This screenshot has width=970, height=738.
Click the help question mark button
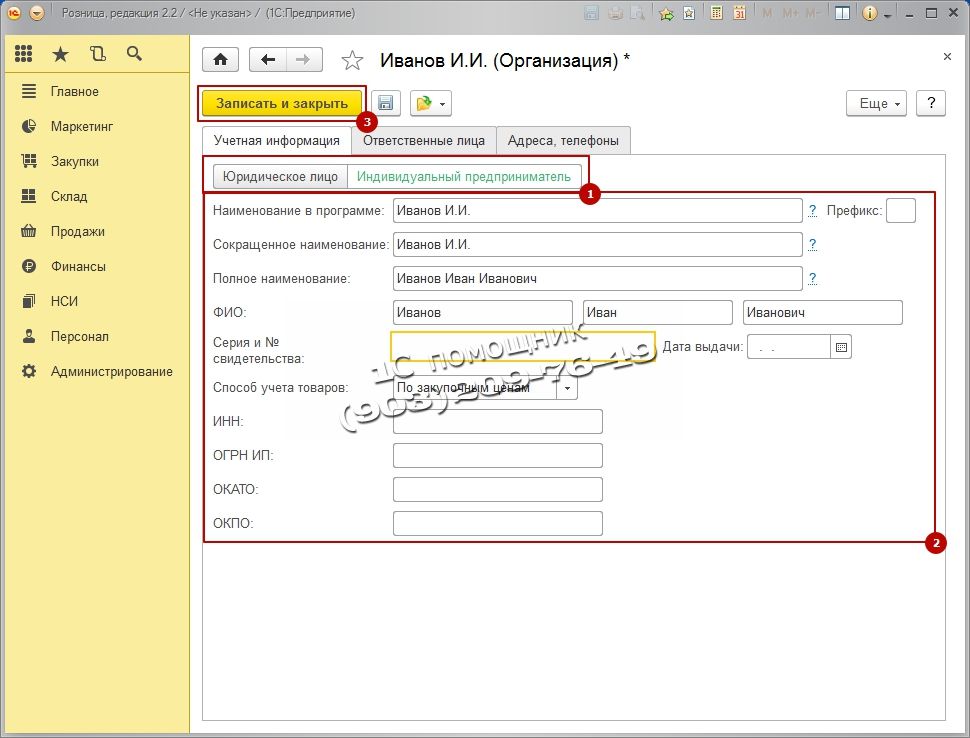point(931,103)
